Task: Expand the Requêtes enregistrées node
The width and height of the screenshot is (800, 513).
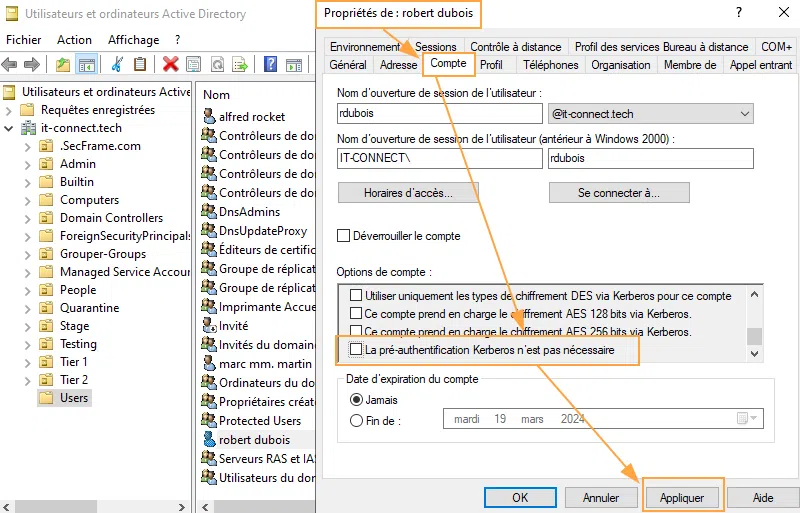Action: [9, 110]
